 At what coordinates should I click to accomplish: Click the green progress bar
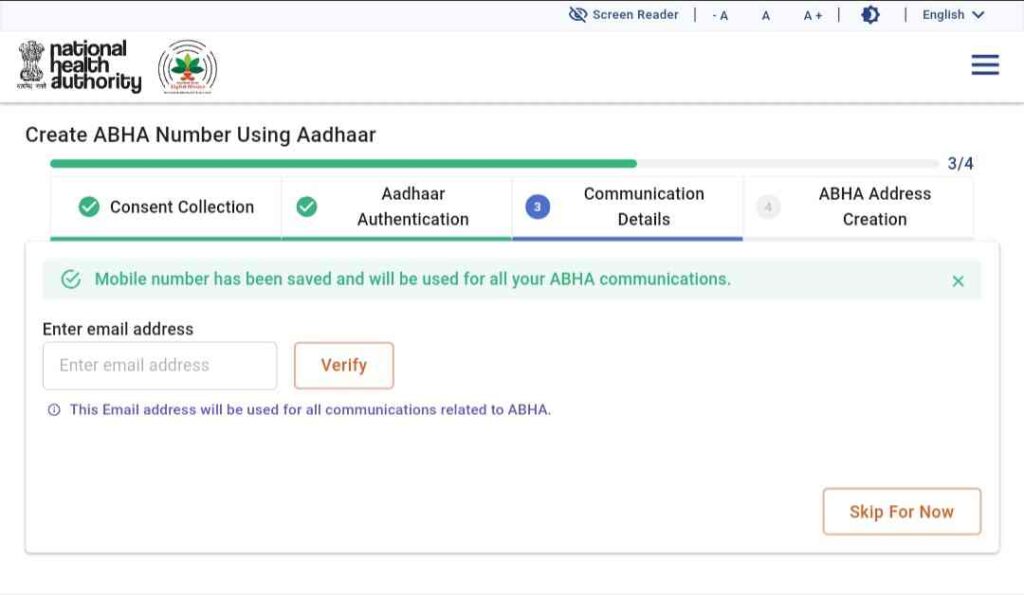[344, 163]
